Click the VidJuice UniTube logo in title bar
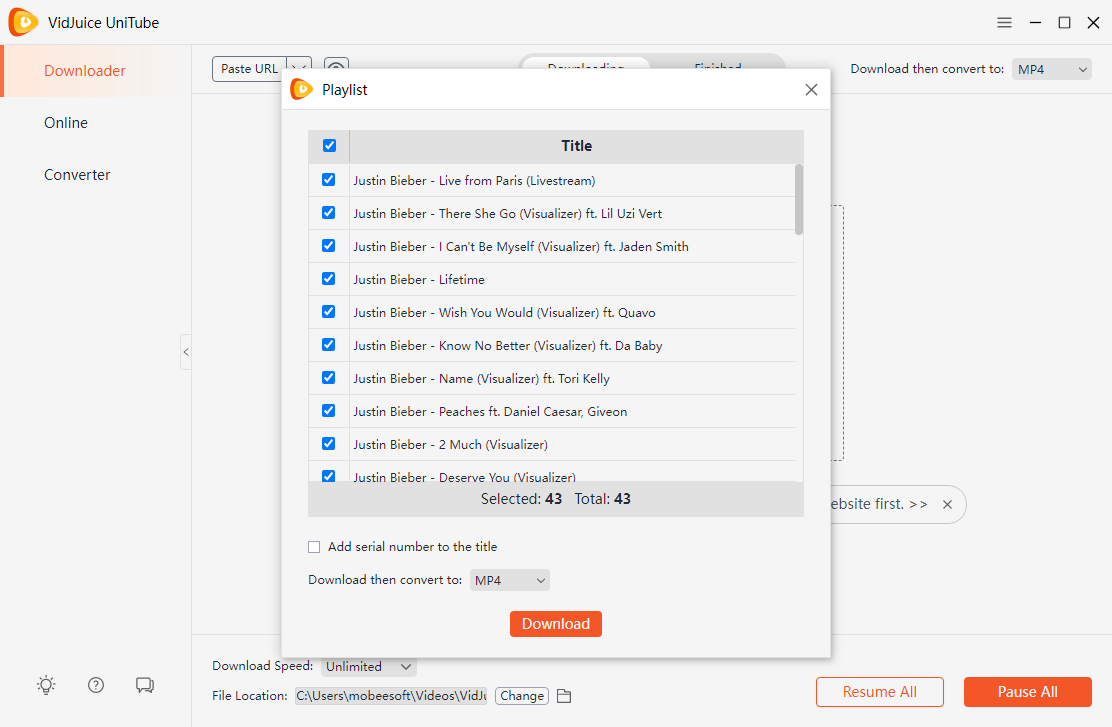This screenshot has height=727, width=1112. click(23, 23)
